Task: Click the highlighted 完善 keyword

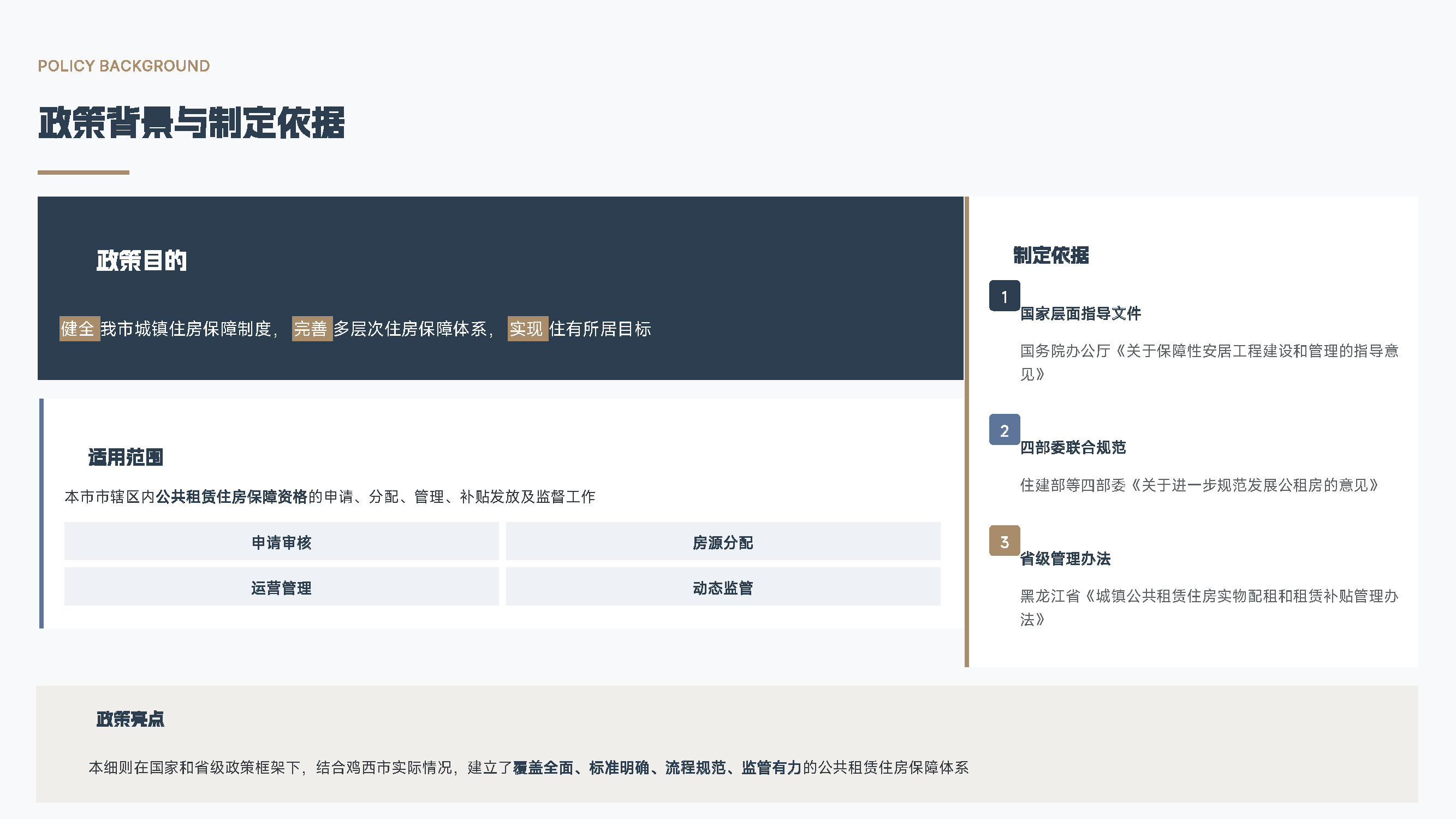Action: tap(311, 328)
